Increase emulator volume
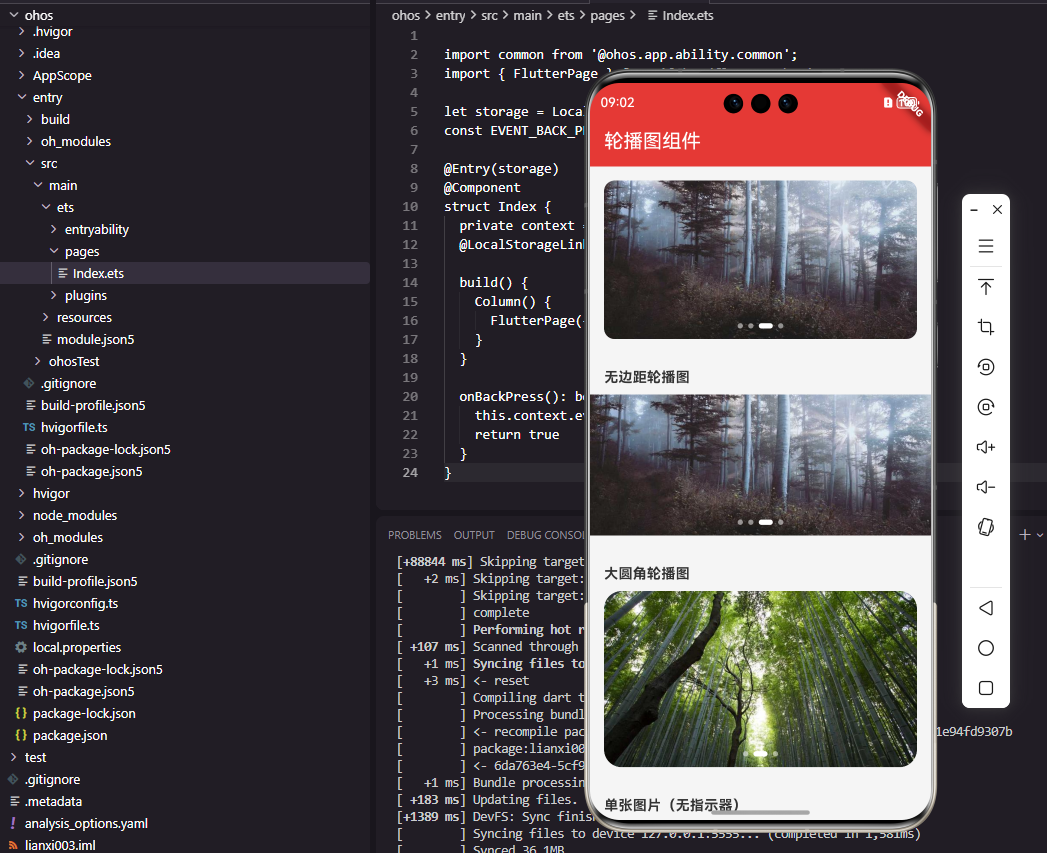The height and width of the screenshot is (853, 1047). [986, 447]
